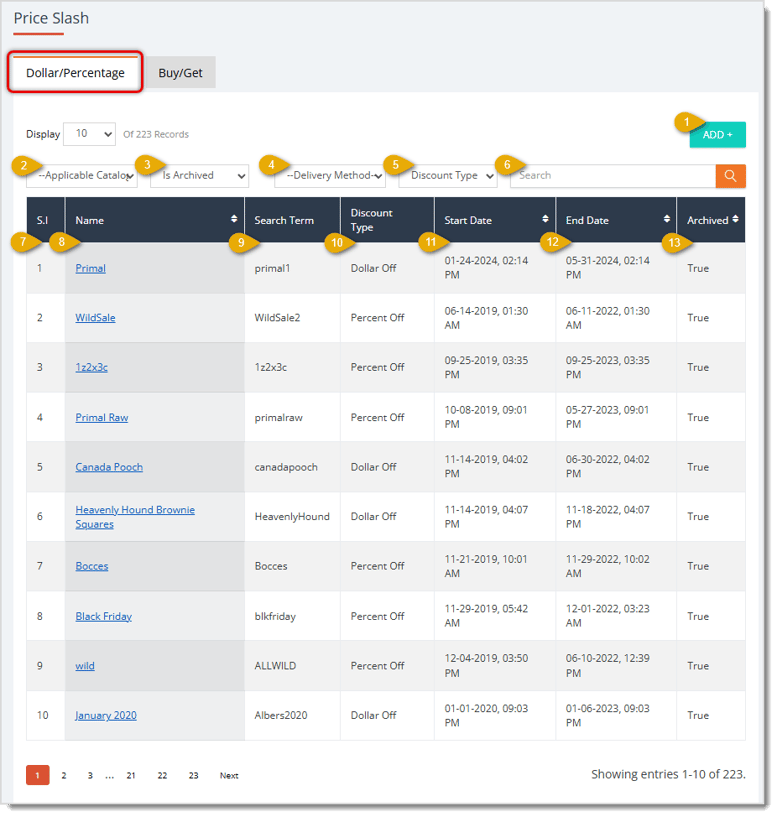This screenshot has height=817, width=777.
Task: Open the Black Friday record link
Action: 104,616
